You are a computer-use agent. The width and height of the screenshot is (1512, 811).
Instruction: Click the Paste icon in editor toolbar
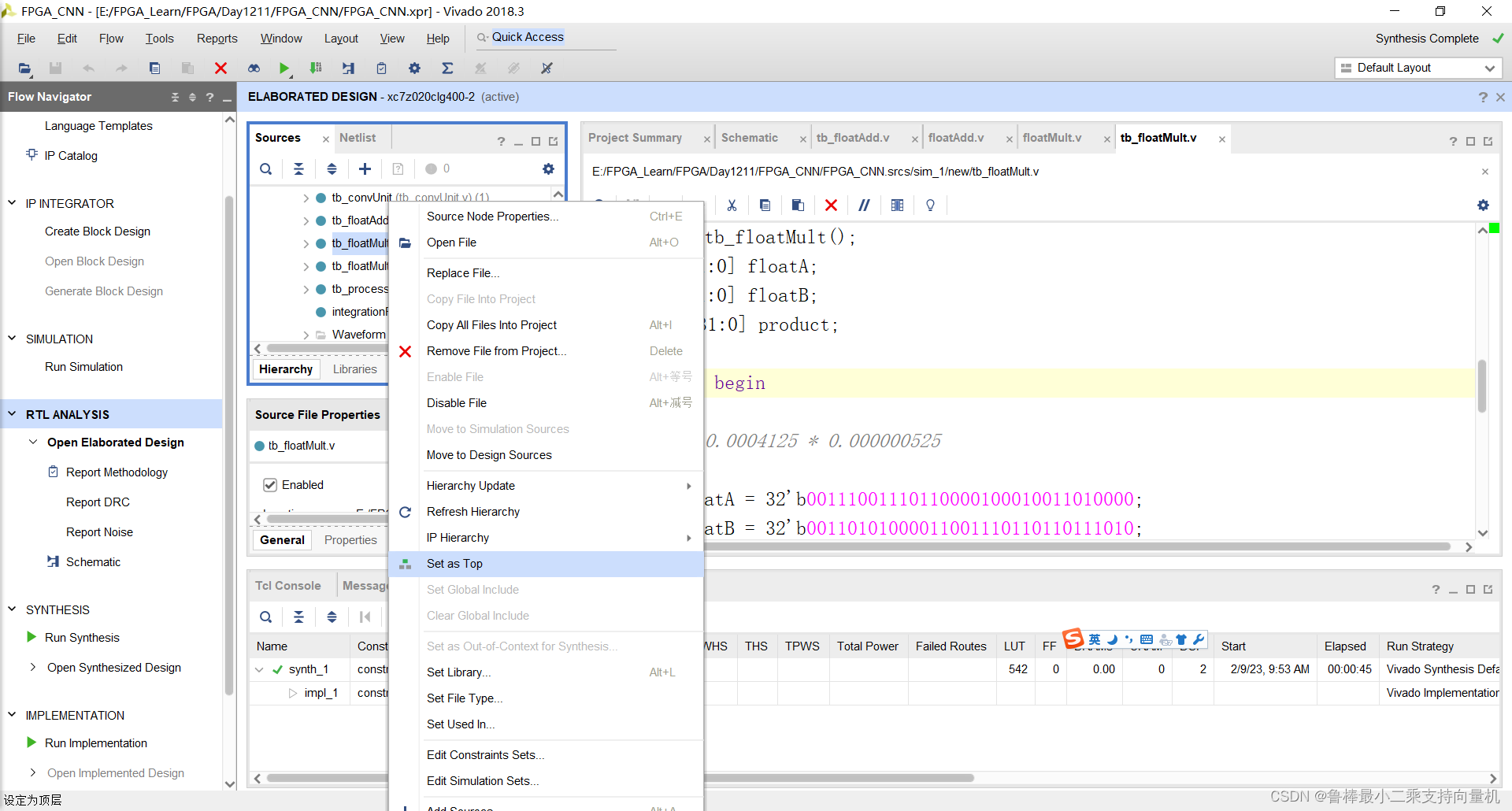pyautogui.click(x=798, y=206)
